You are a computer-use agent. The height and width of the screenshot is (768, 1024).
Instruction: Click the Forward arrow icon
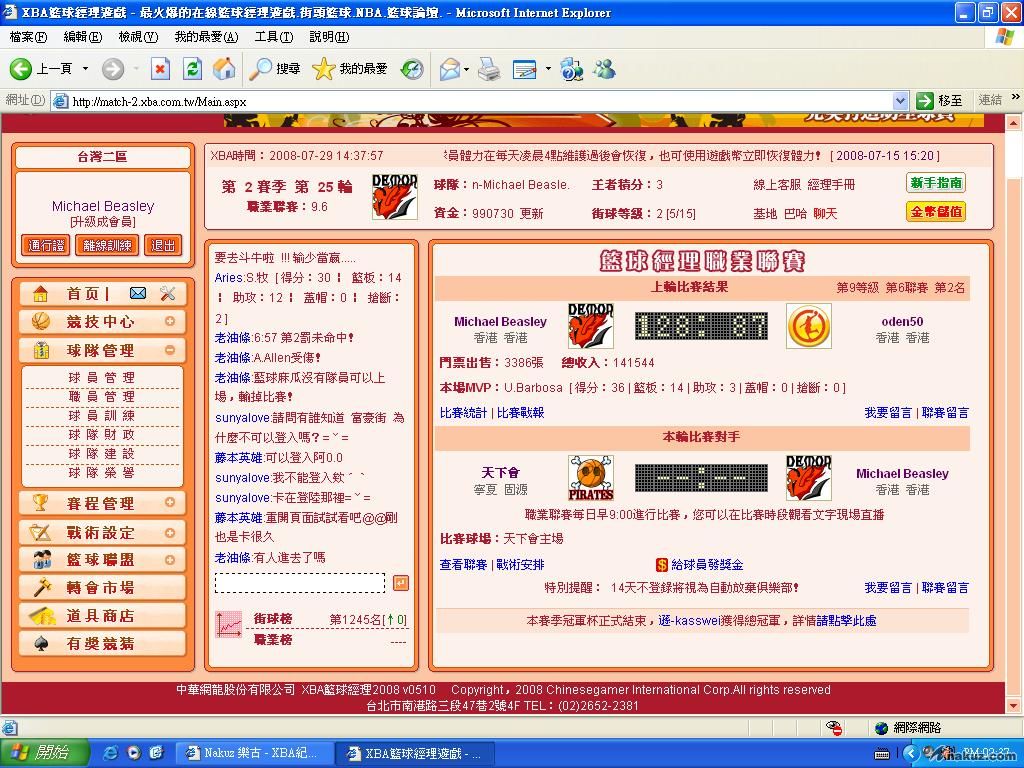click(112, 69)
